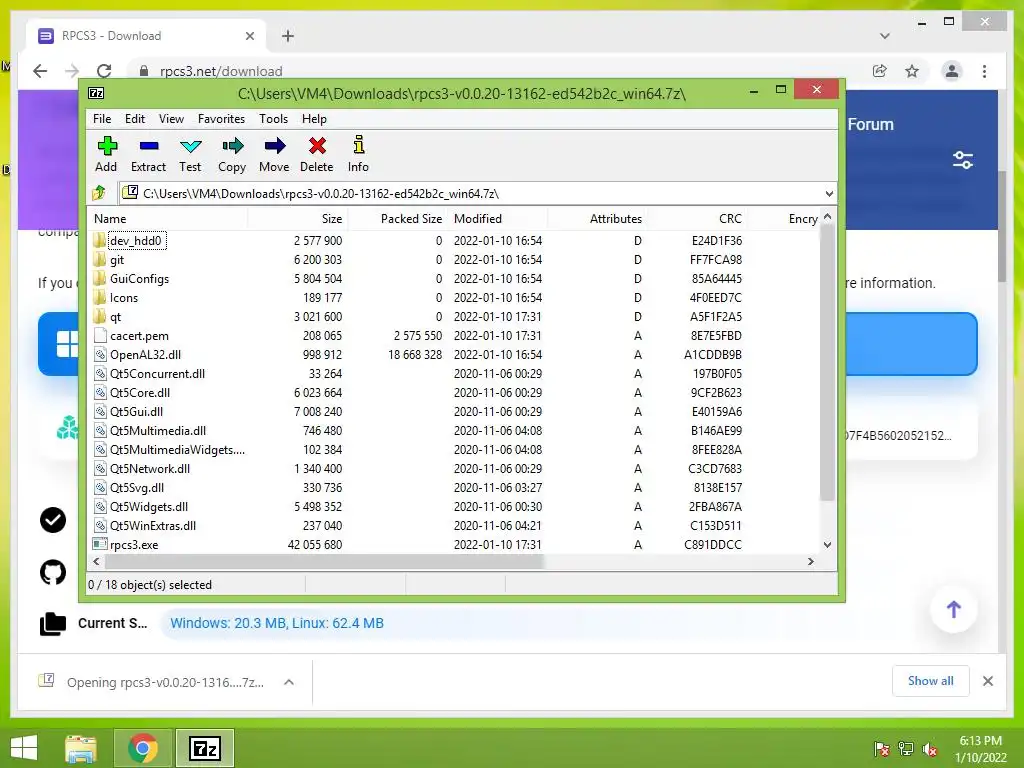
Task: Open the File menu
Action: click(102, 119)
